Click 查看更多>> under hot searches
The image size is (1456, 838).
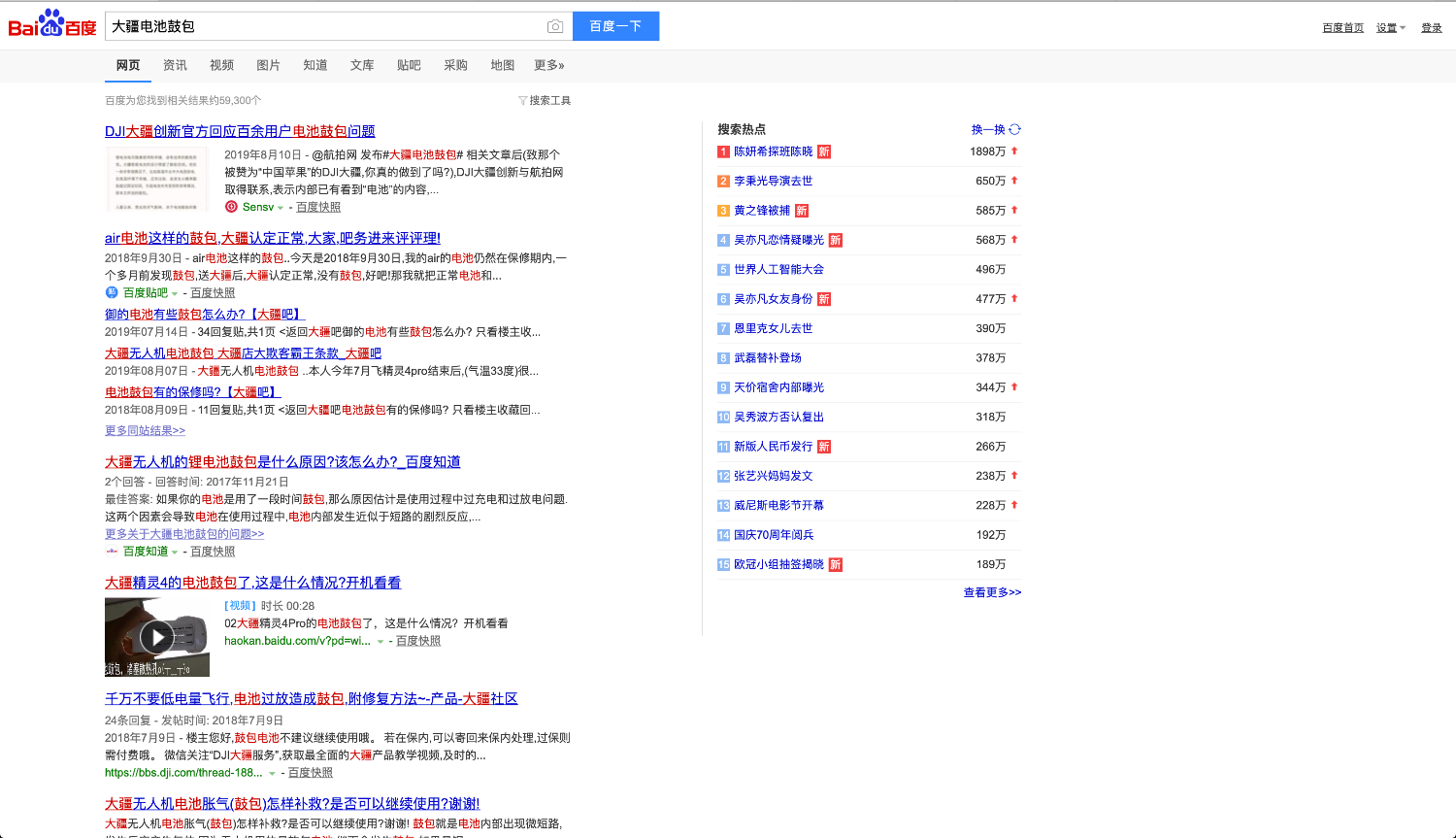point(992,592)
